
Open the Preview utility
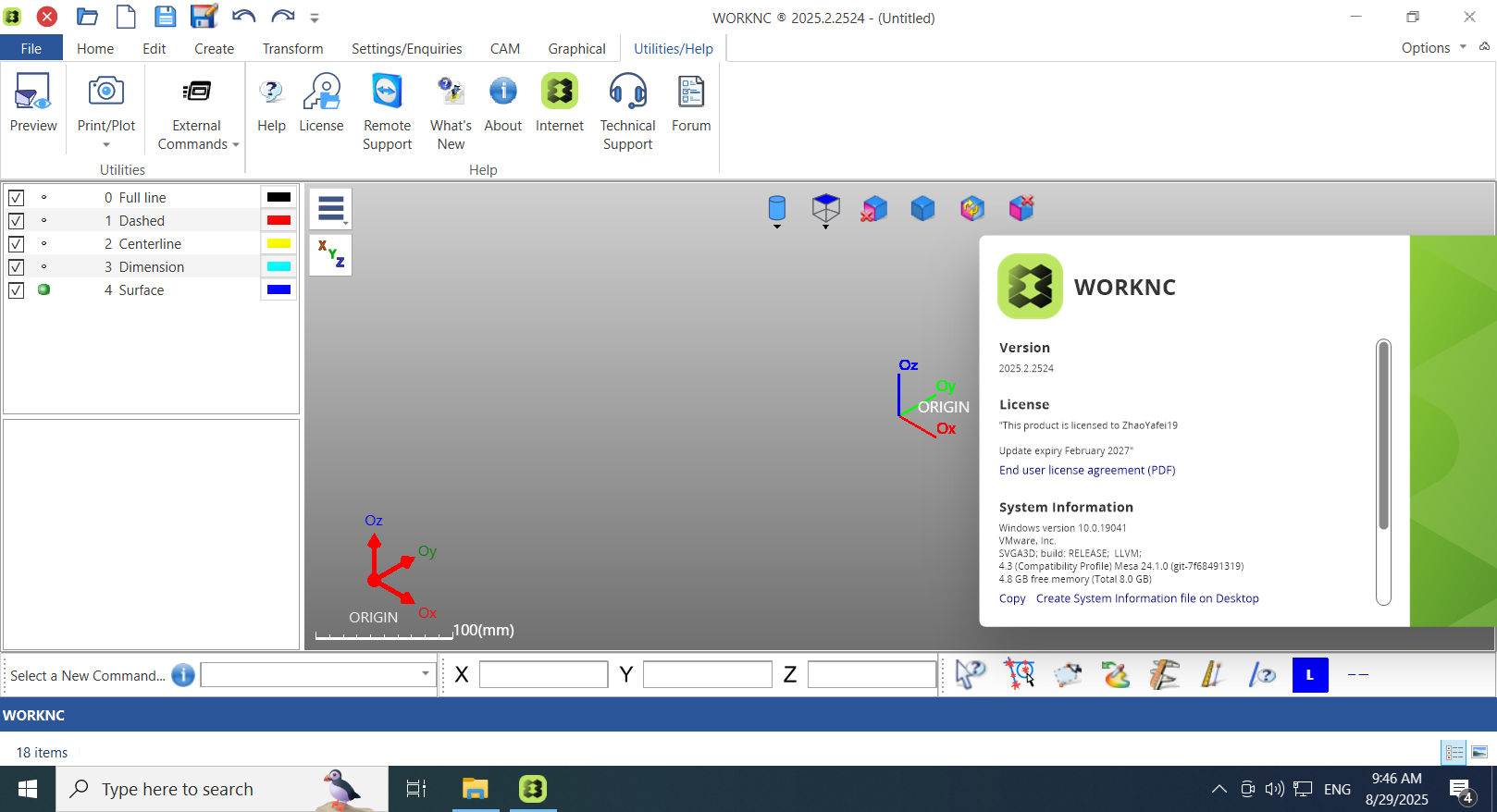[33, 103]
